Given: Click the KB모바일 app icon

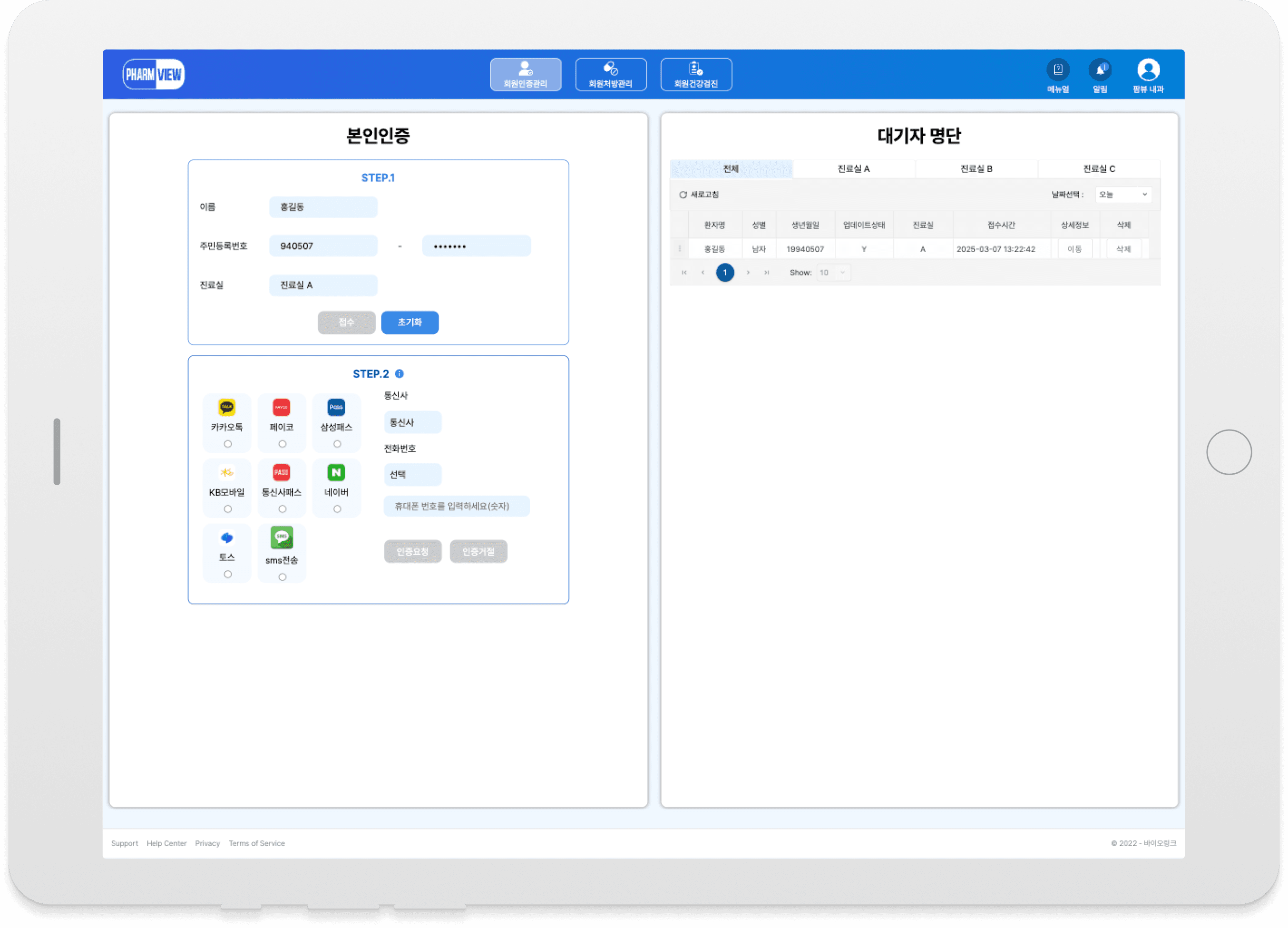Looking at the screenshot, I should tap(226, 472).
